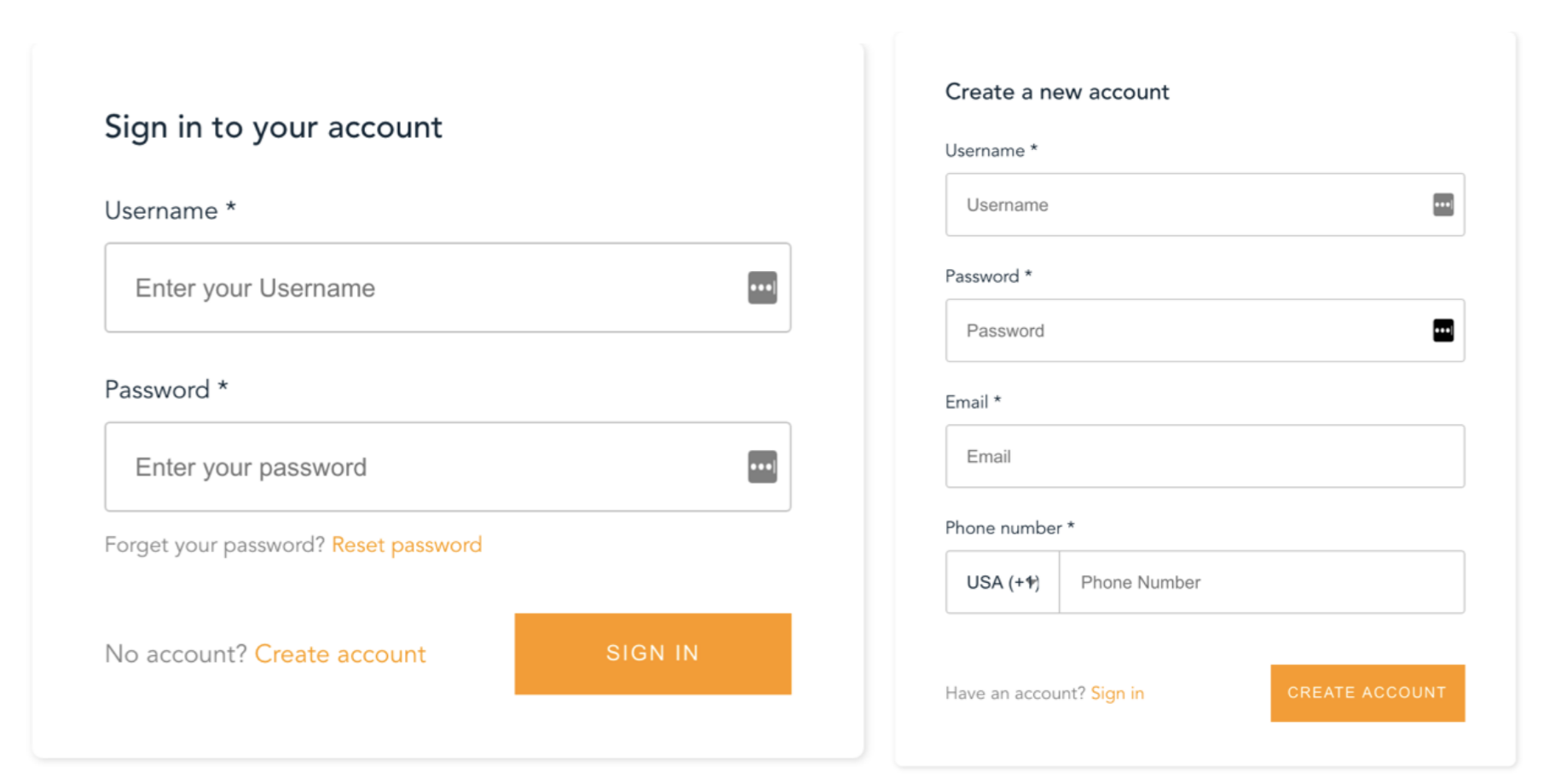The height and width of the screenshot is (784, 1555).
Task: Focus the Enter your password field
Action: click(x=426, y=467)
